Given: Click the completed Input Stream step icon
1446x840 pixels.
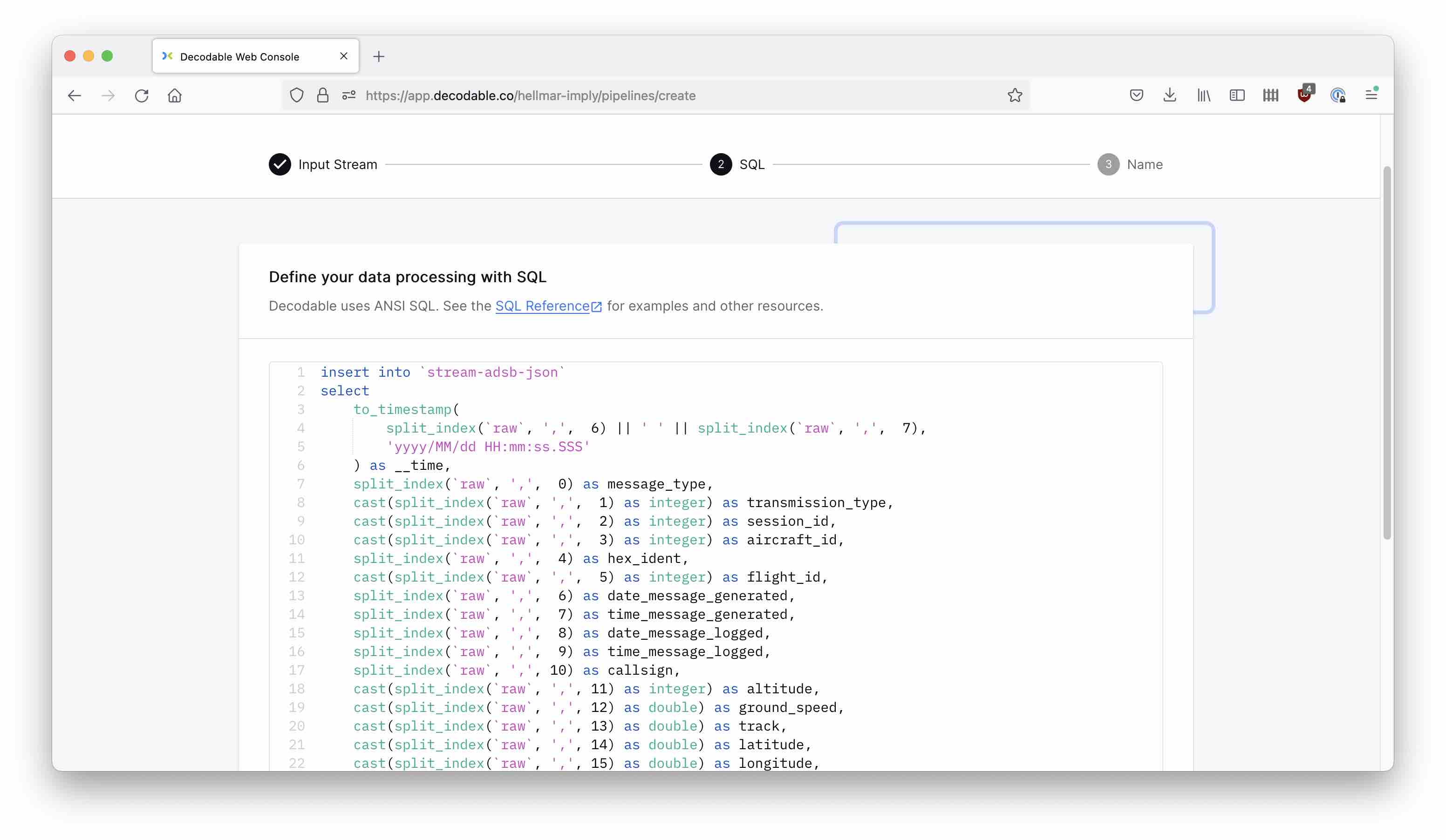Looking at the screenshot, I should [279, 164].
